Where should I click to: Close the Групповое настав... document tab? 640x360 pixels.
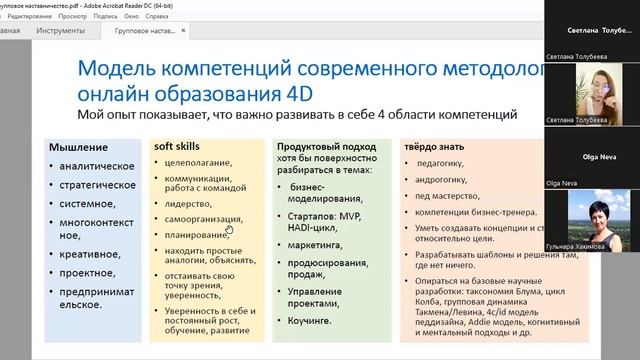click(183, 30)
